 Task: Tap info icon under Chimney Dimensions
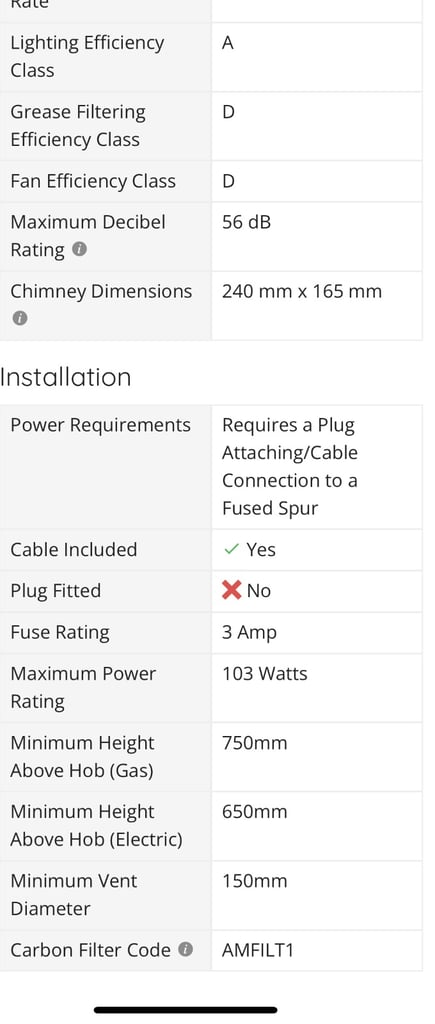click(20, 319)
